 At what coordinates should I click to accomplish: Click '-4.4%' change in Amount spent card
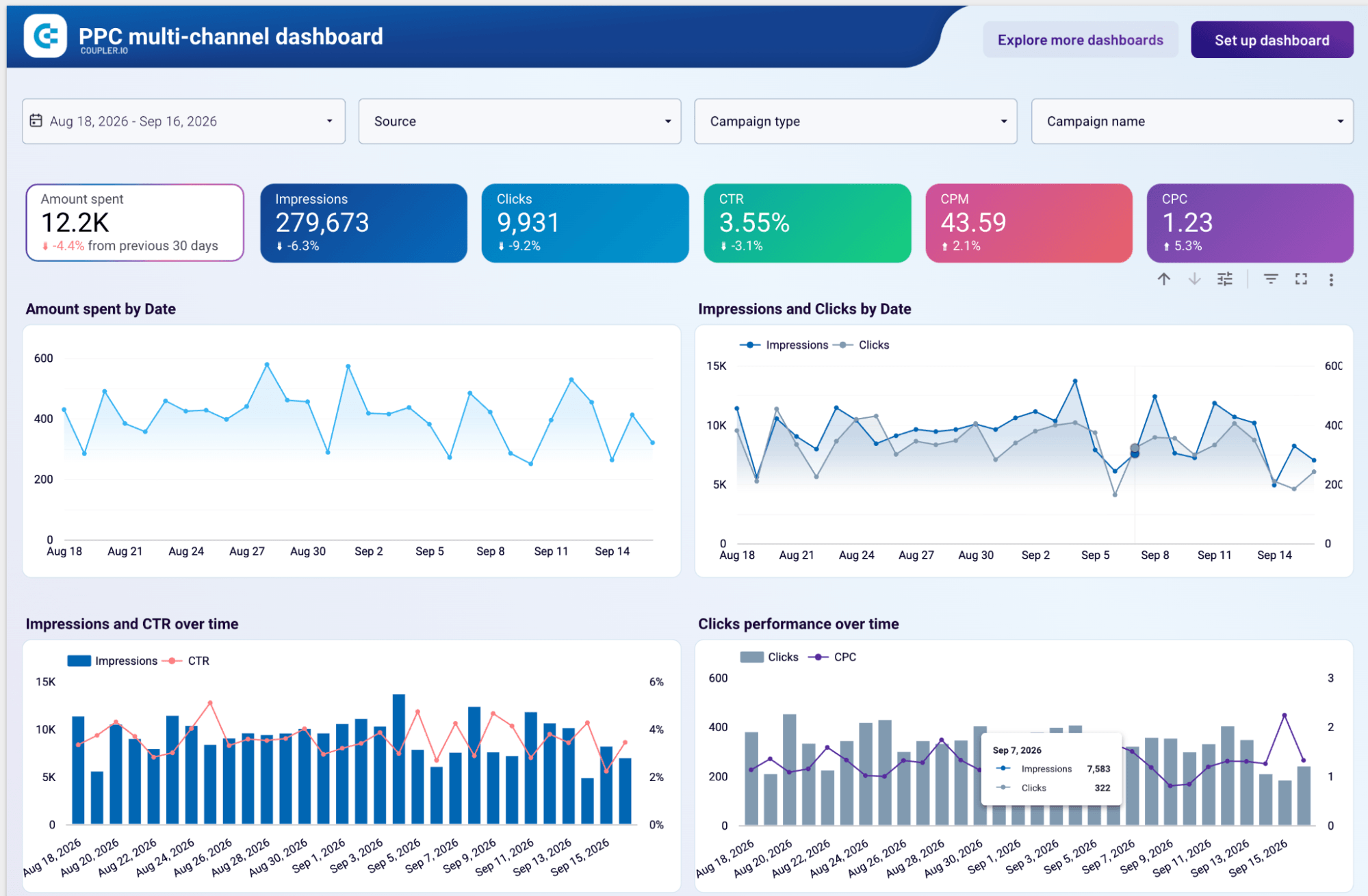[x=68, y=246]
